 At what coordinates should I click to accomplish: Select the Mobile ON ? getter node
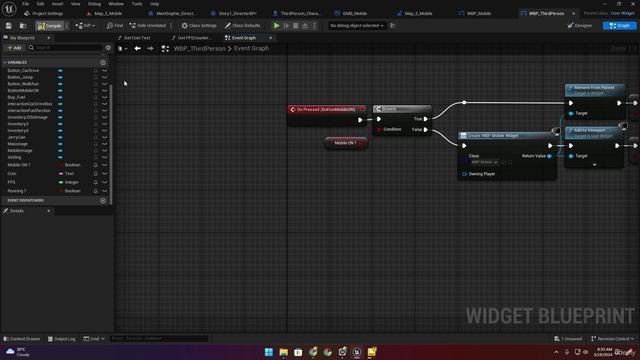click(x=346, y=143)
